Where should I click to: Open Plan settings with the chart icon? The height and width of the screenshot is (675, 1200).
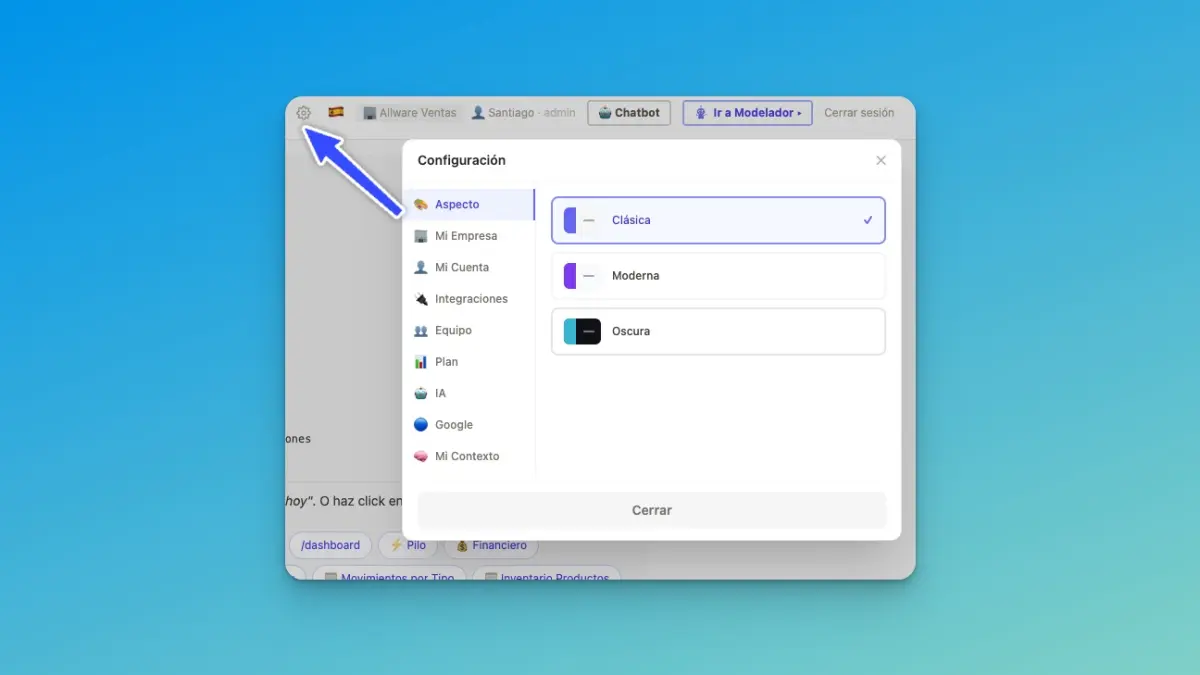coord(421,362)
